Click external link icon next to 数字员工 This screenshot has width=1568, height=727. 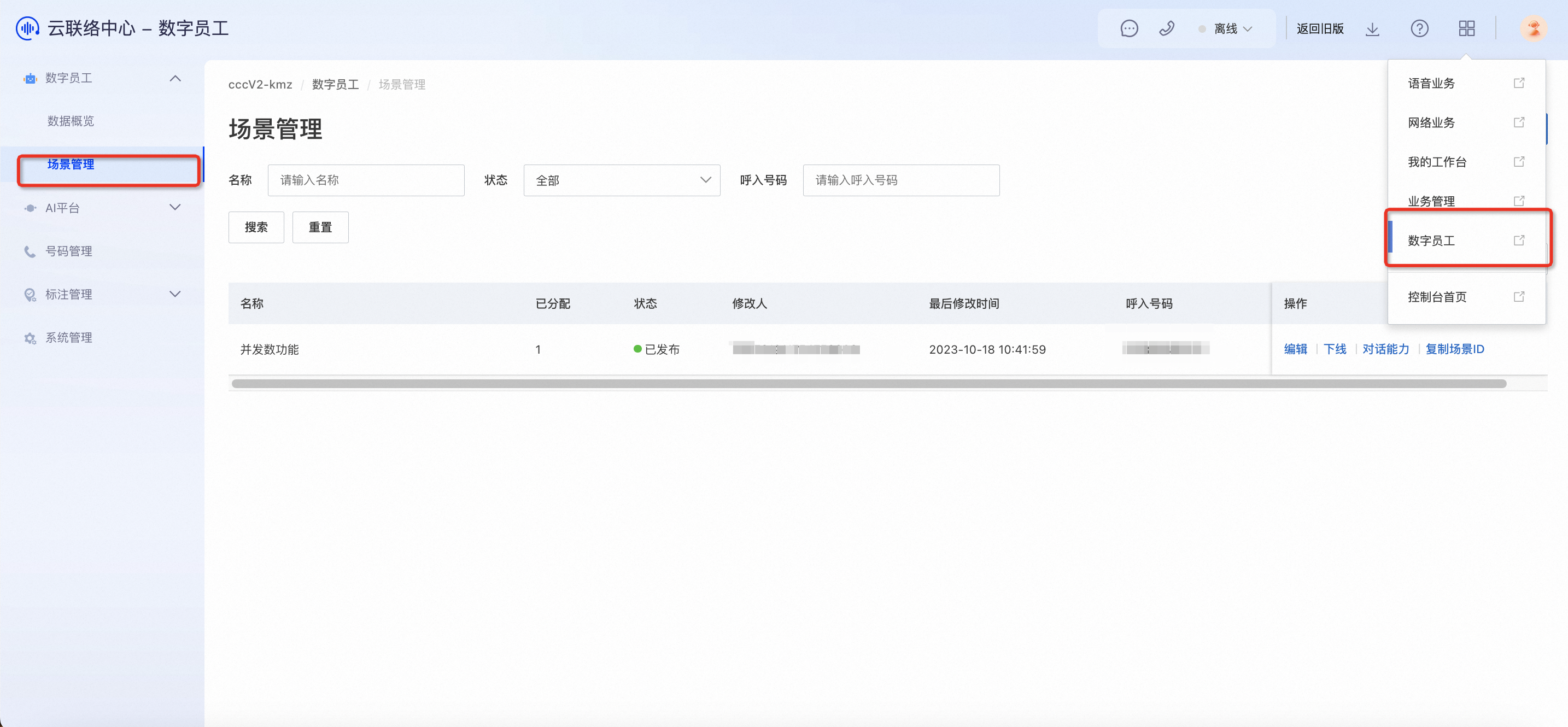click(1519, 241)
